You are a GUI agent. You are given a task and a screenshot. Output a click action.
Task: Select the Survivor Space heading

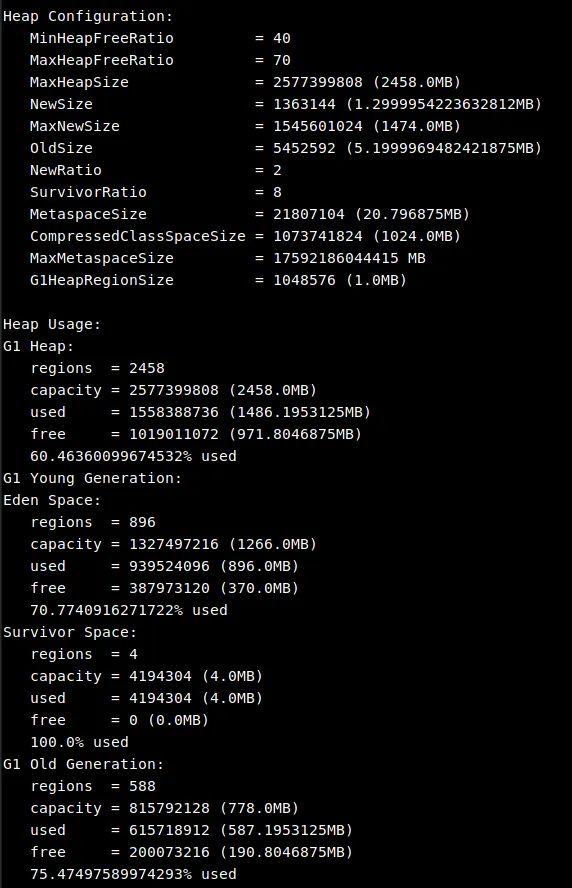tap(70, 633)
